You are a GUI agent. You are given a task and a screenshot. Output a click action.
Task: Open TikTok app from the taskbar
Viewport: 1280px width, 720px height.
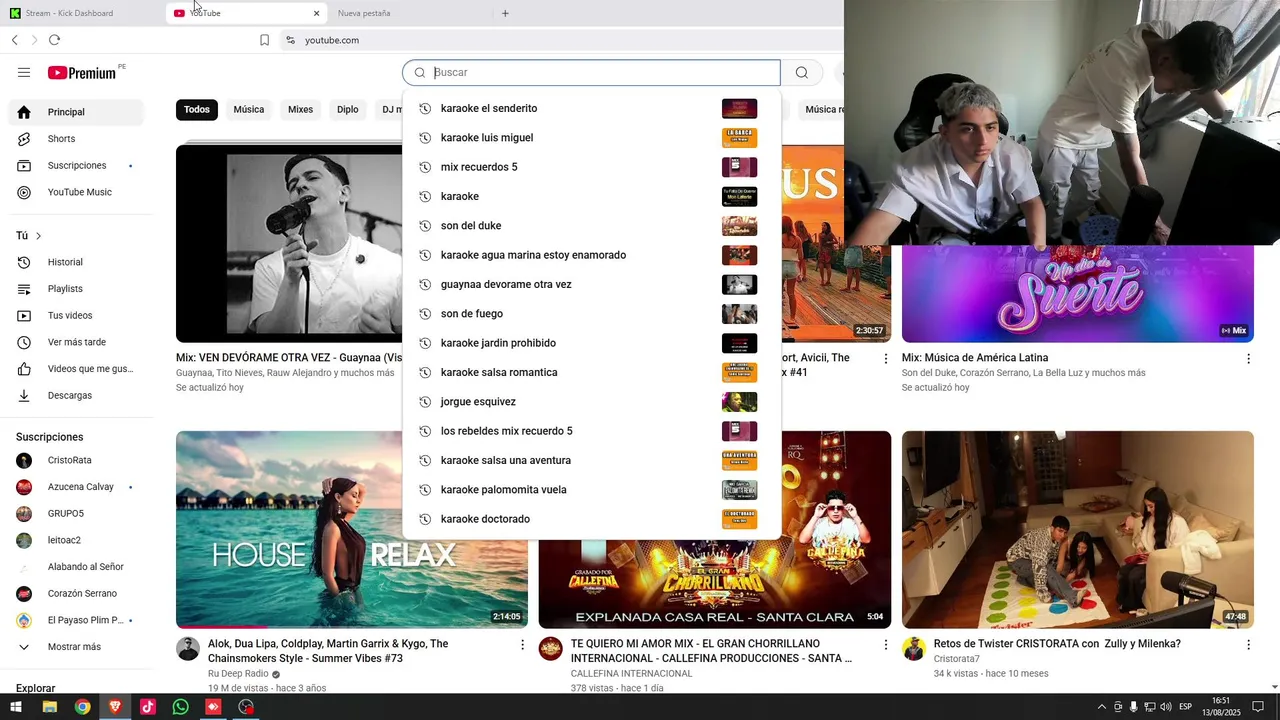147,707
